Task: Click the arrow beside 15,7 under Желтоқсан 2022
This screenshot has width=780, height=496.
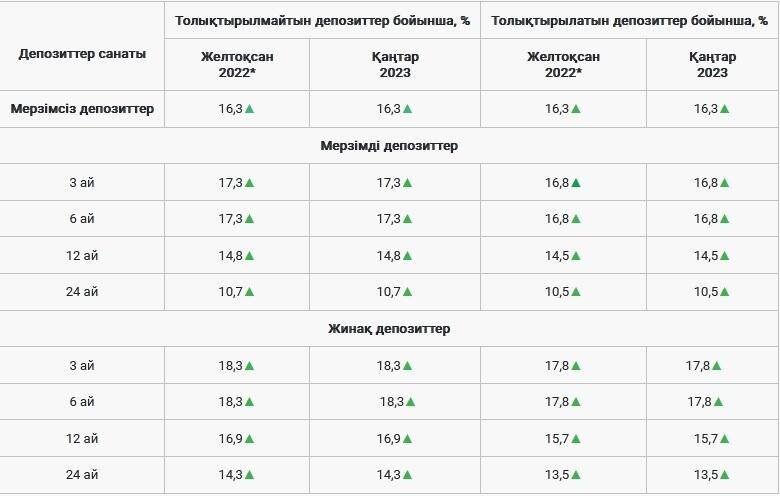Action: [x=576, y=438]
